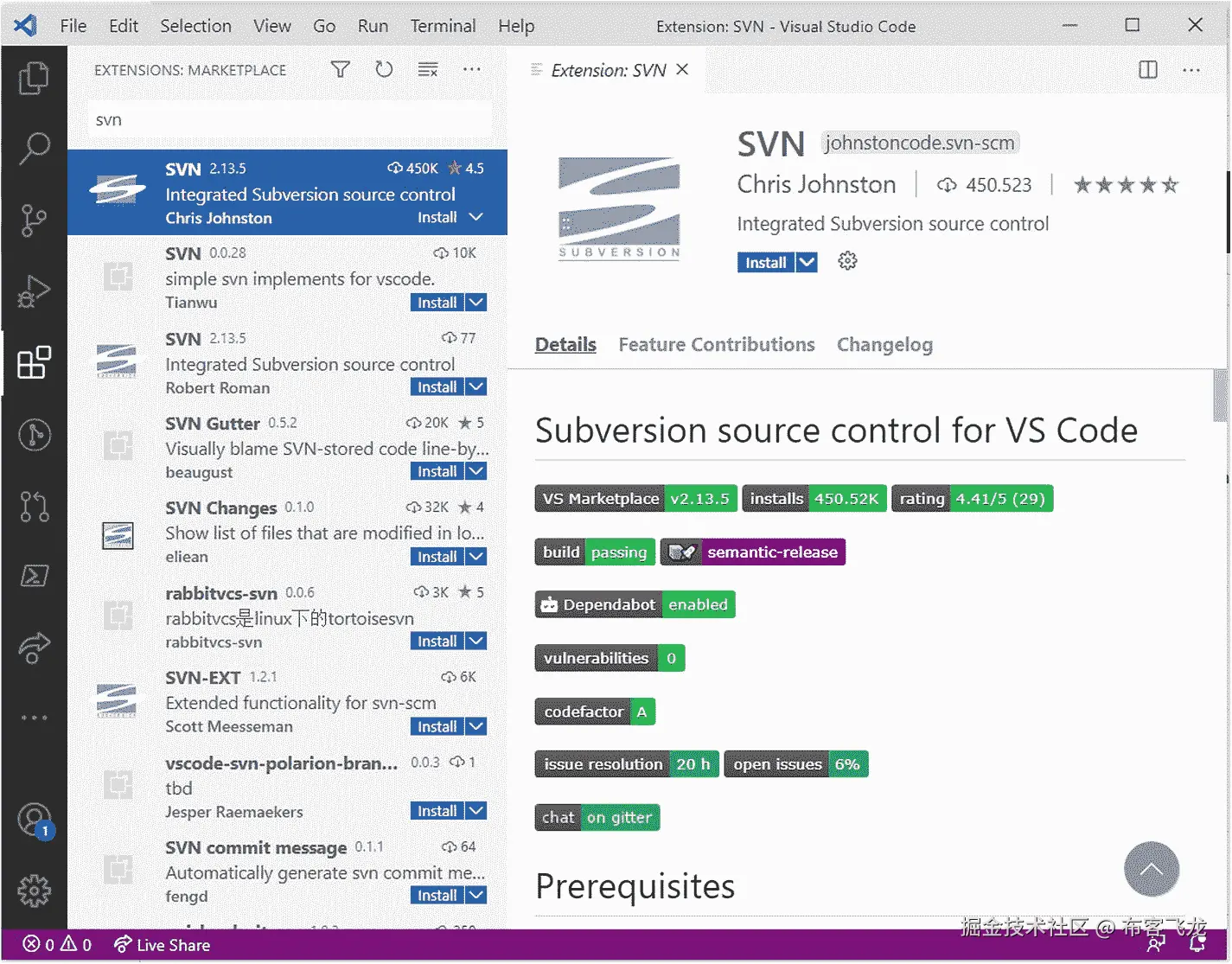Click the johnstoncode.svn-scm identifier

919,143
